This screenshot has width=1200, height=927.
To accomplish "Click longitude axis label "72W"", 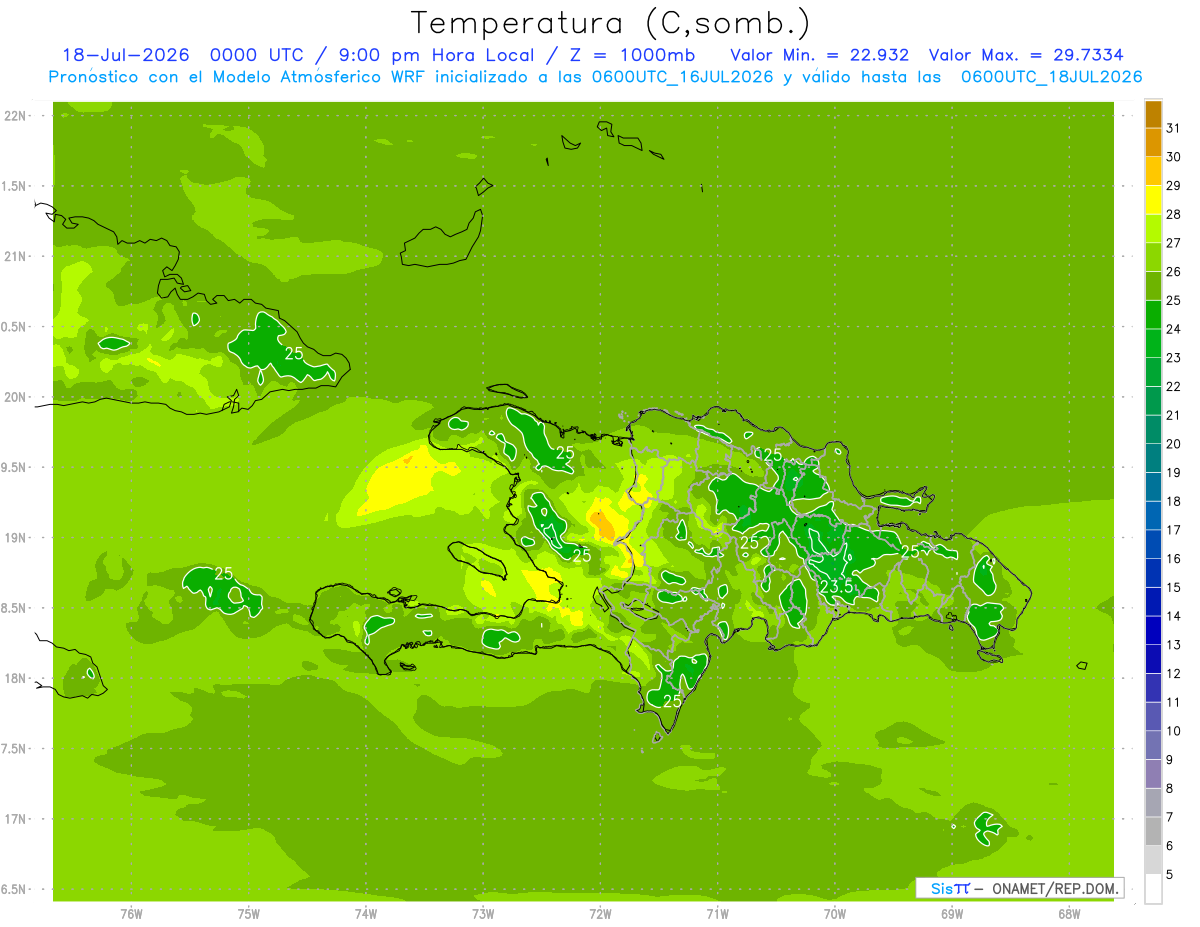I will 600,914.
